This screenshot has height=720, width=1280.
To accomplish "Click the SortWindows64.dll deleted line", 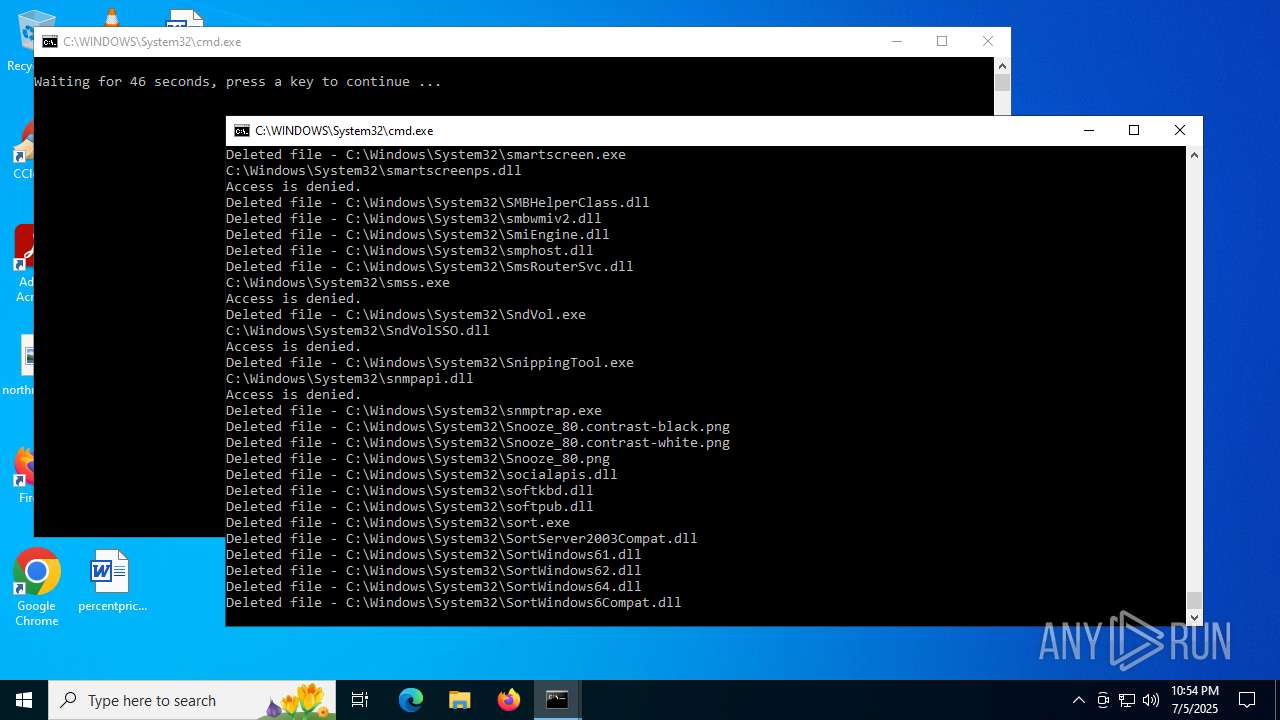I will [434, 587].
